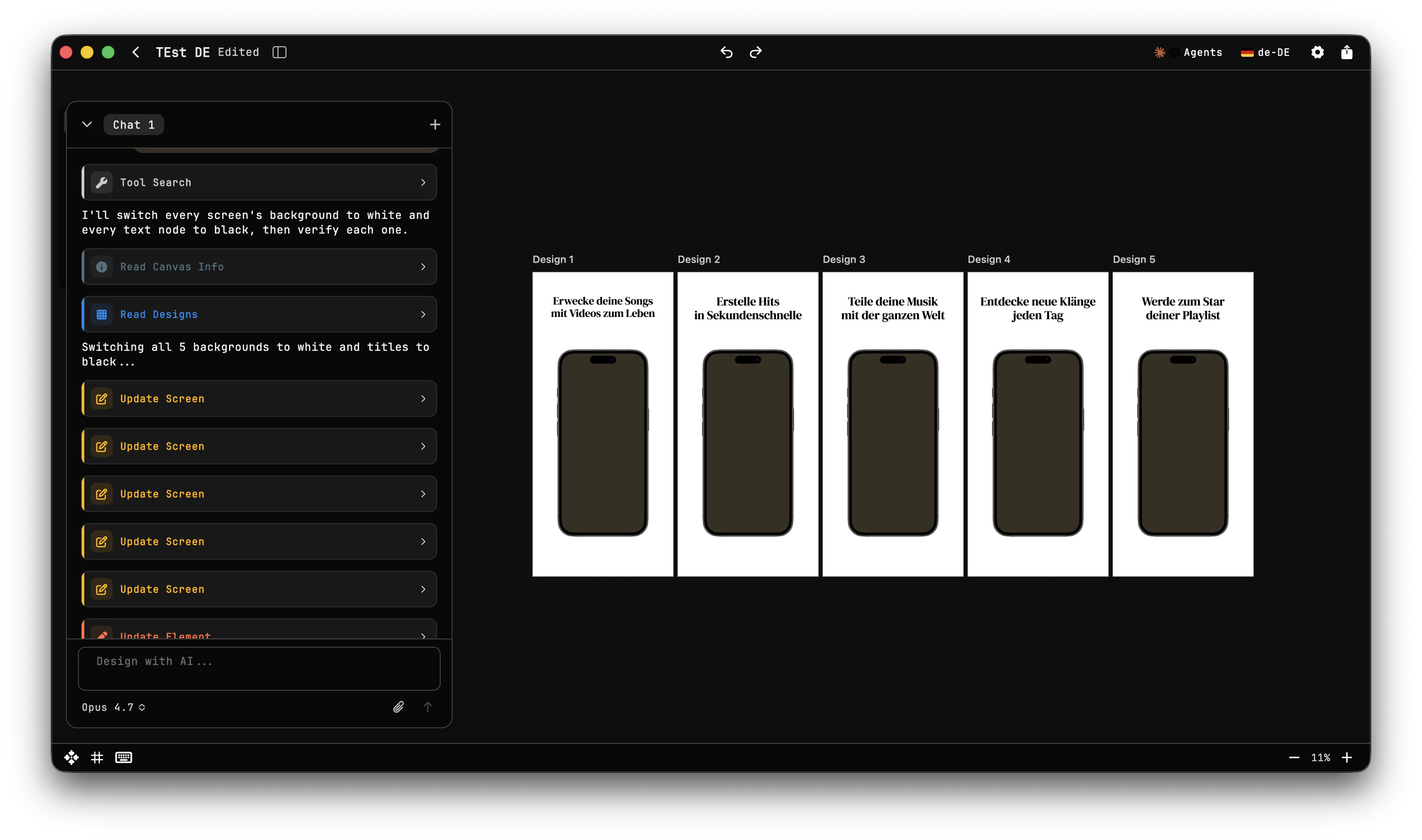The width and height of the screenshot is (1422, 840).
Task: Select the Design 1 label
Action: (553, 259)
